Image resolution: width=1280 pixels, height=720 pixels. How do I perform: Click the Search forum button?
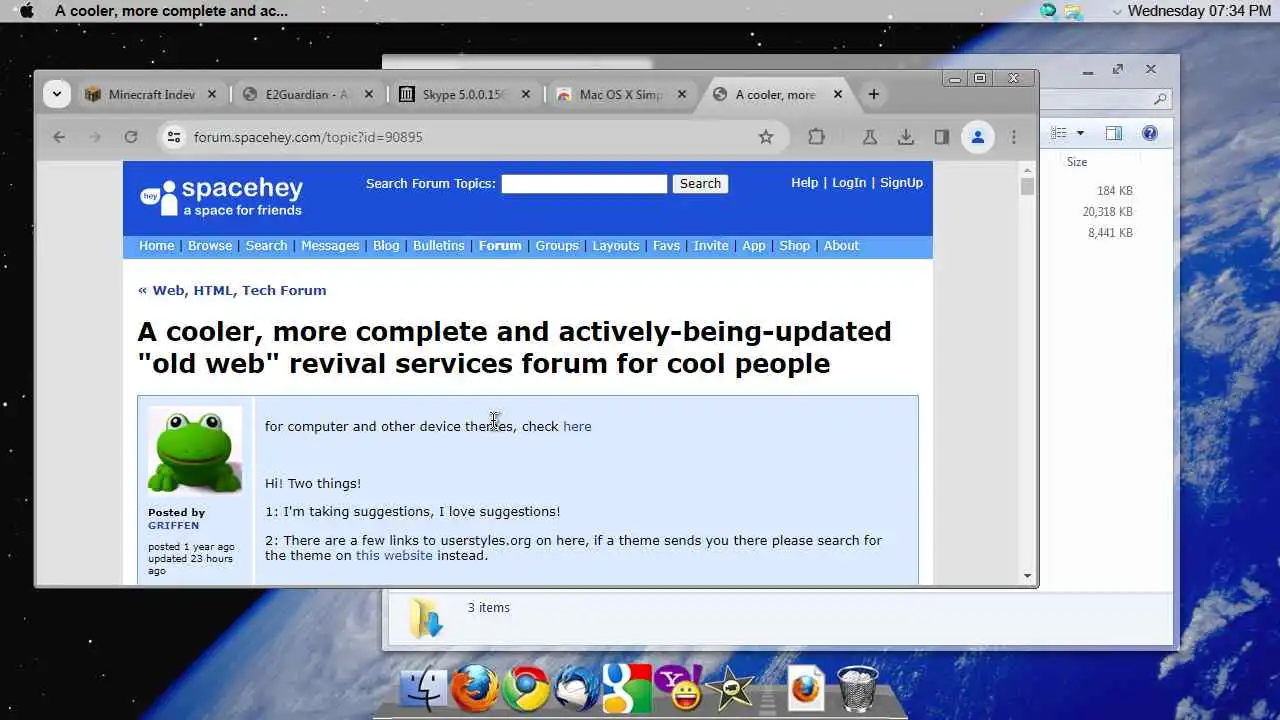[700, 183]
